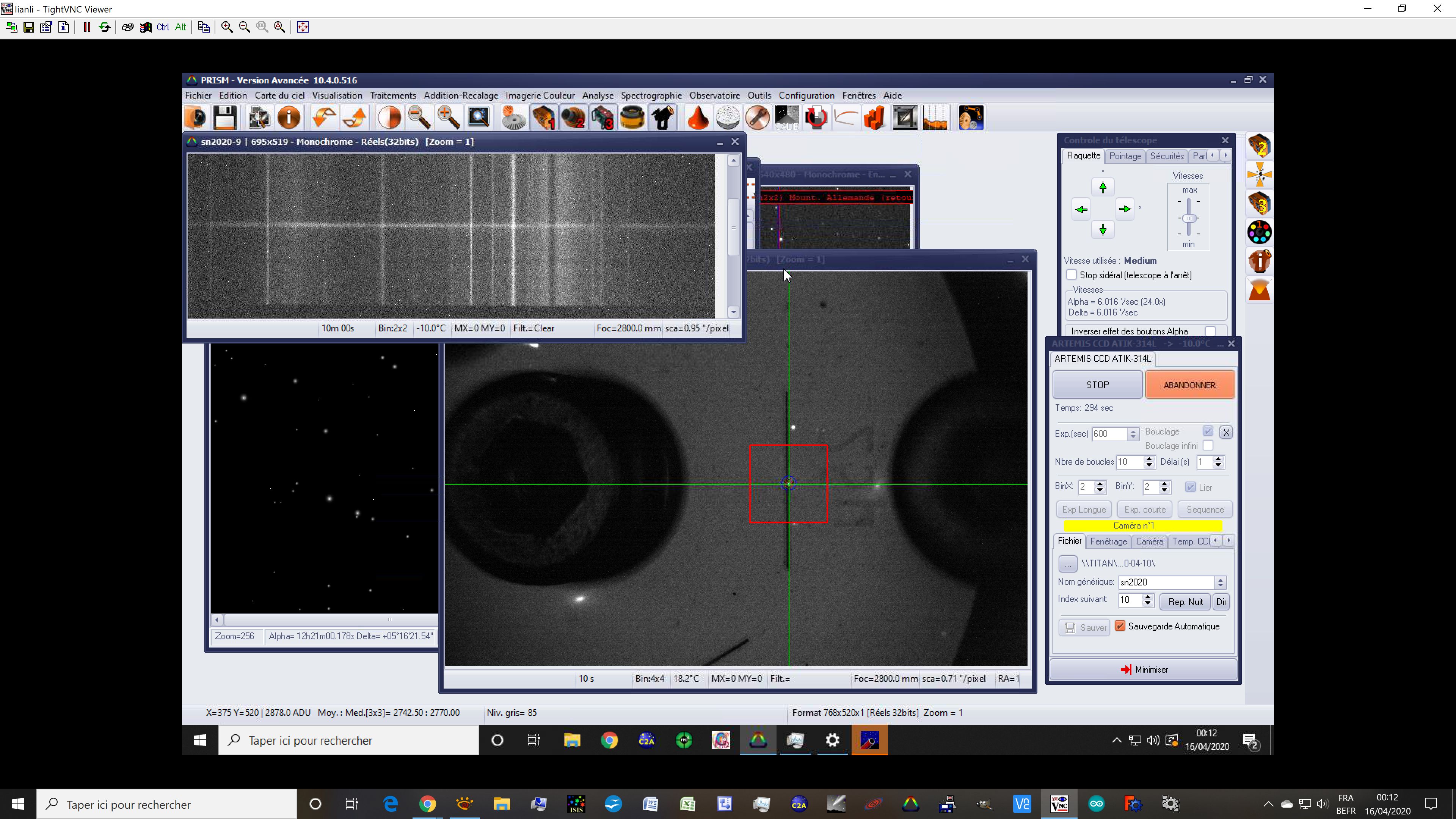
Task: Open the Spectrographie menu
Action: tap(651, 96)
